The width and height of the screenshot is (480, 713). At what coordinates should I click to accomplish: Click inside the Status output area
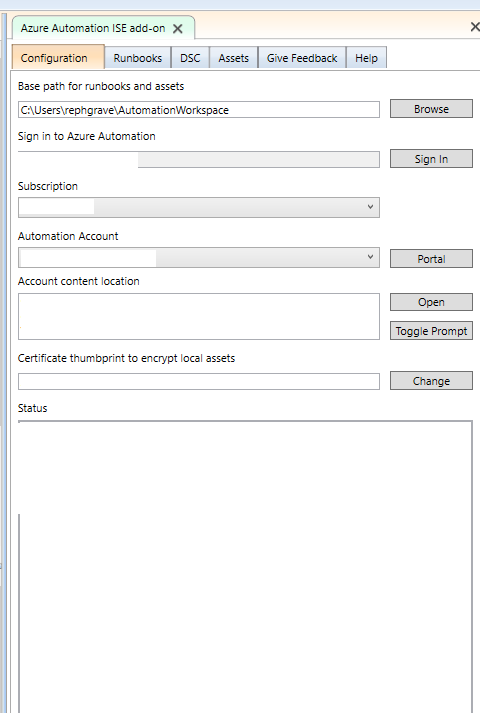click(245, 566)
